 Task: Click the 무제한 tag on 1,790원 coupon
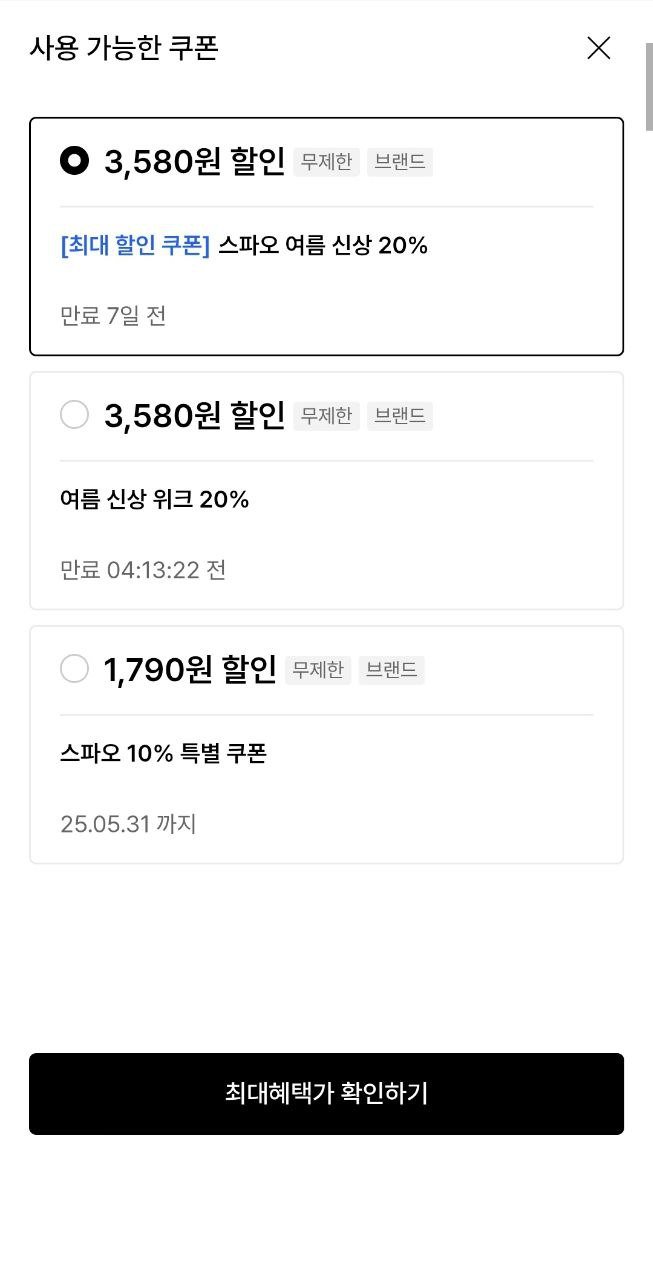318,670
